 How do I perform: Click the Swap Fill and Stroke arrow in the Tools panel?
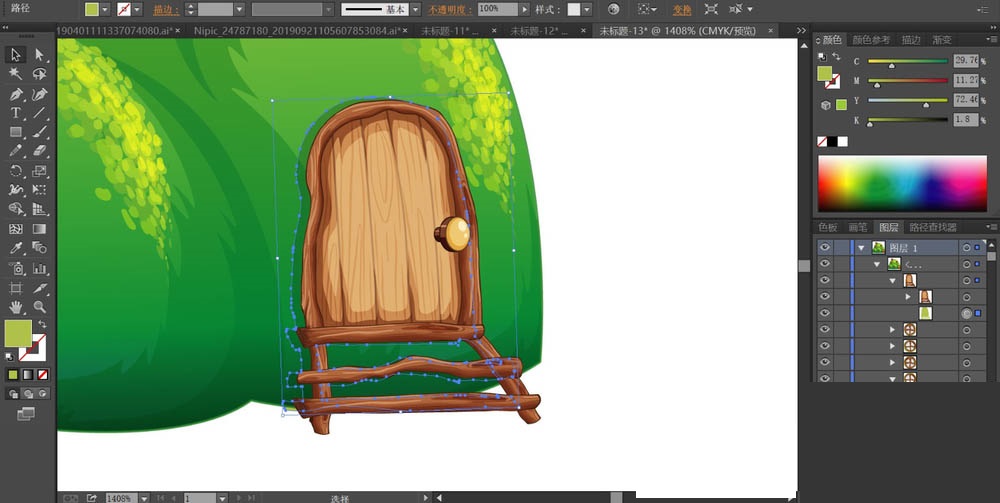[42, 324]
